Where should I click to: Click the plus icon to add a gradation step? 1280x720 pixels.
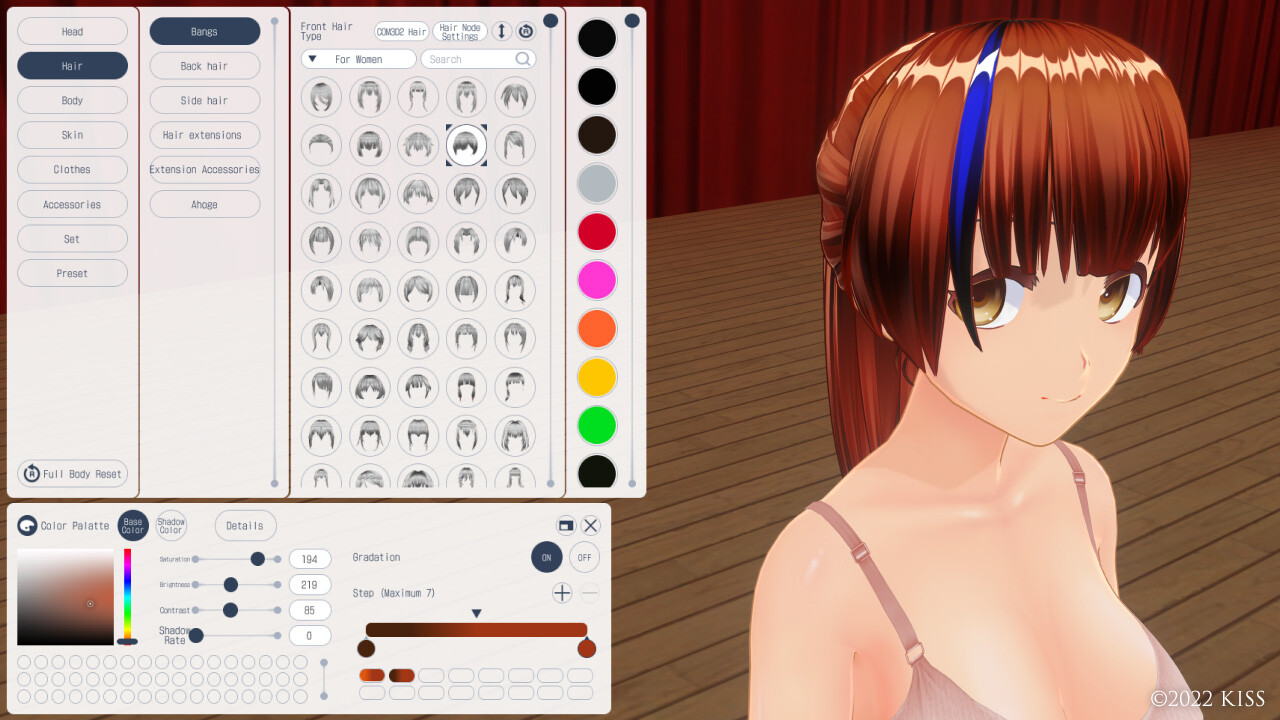[561, 592]
